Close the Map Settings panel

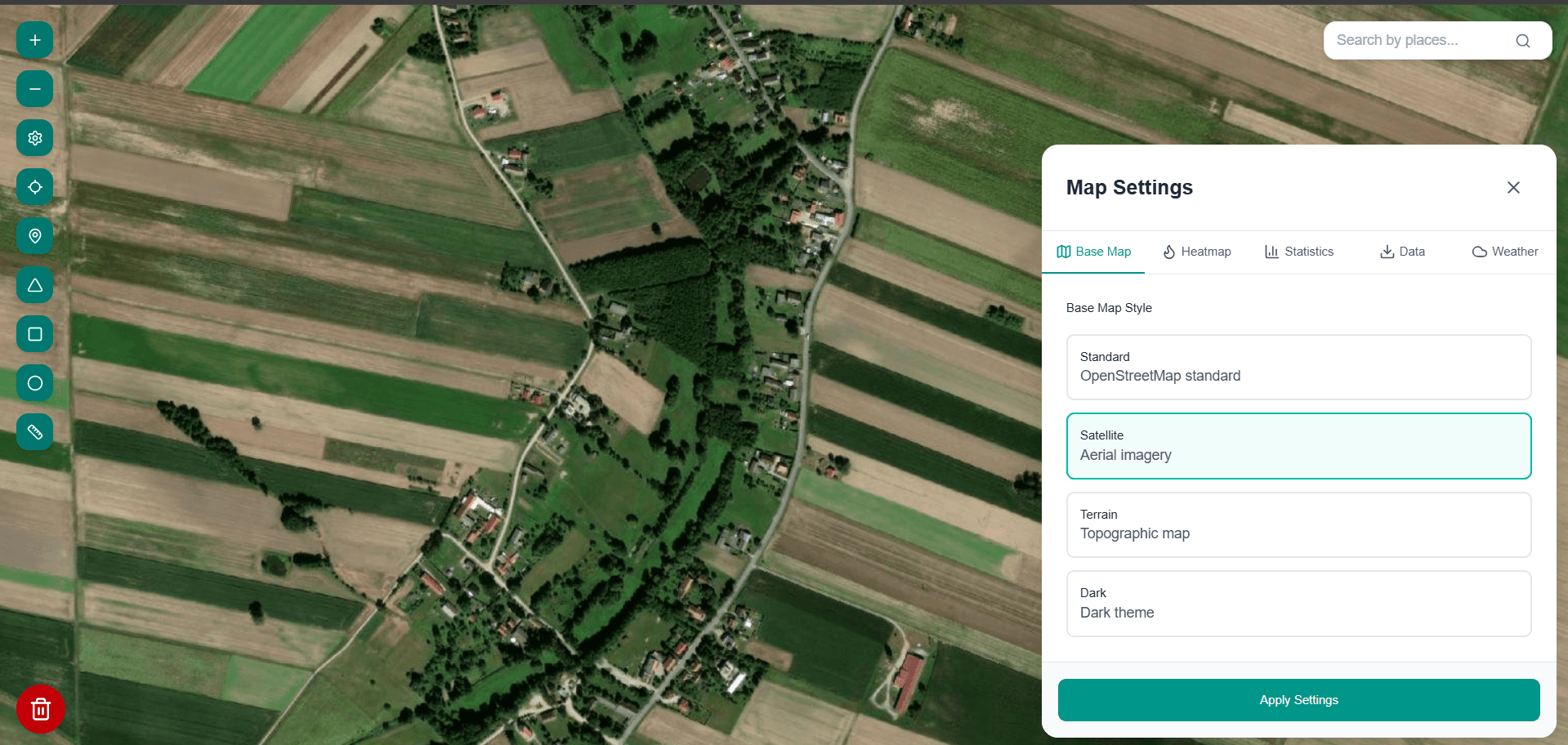pos(1513,188)
